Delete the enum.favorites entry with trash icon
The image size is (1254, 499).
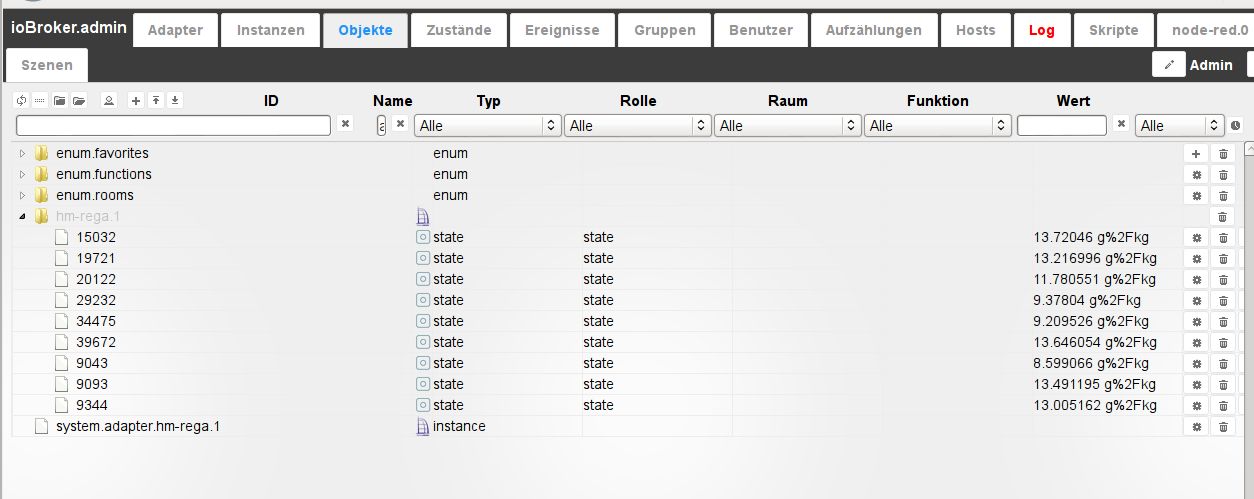(1222, 153)
